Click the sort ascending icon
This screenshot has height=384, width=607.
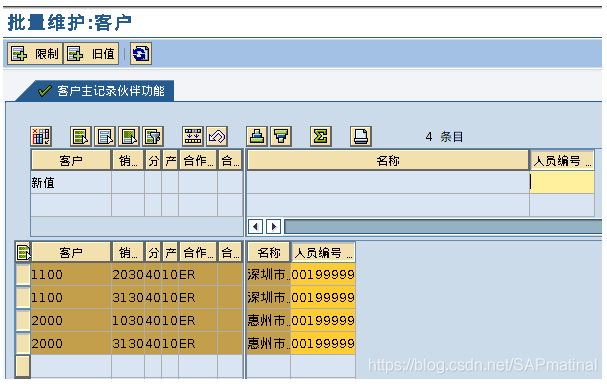[x=257, y=136]
